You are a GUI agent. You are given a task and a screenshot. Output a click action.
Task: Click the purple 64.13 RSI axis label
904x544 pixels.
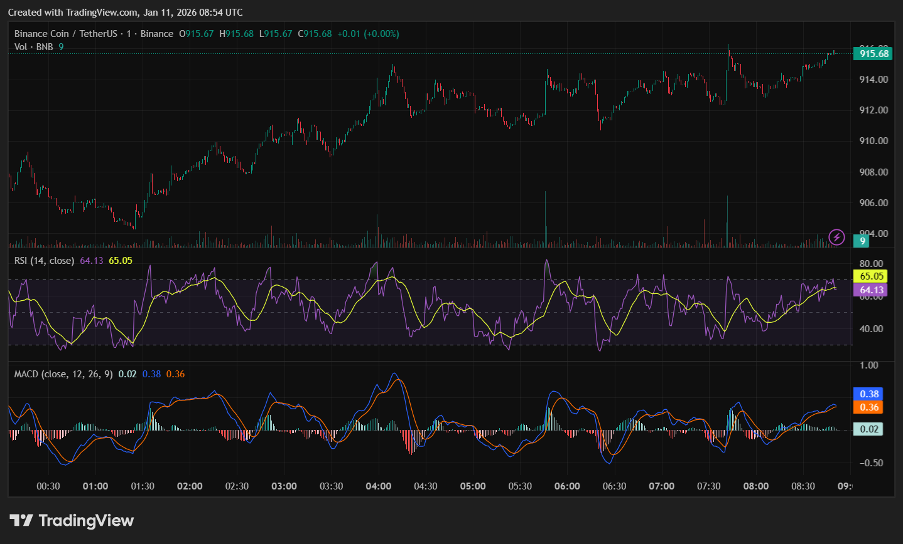coord(871,290)
